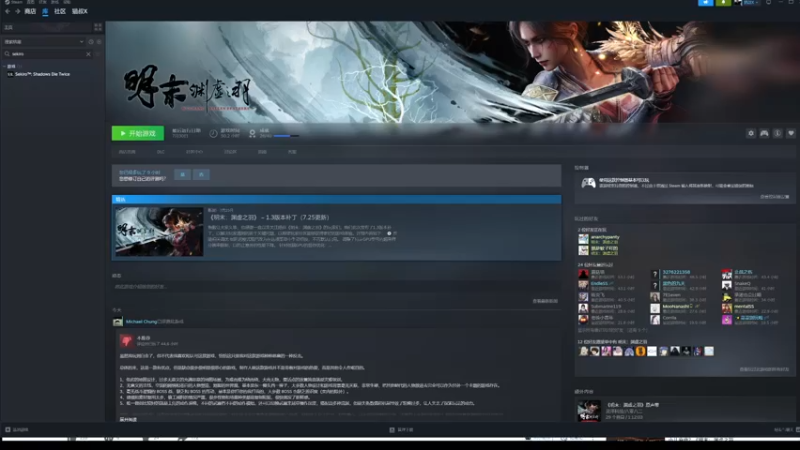Open friend SnakeQ's entry
This screenshot has height=450, width=800.
tap(749, 285)
